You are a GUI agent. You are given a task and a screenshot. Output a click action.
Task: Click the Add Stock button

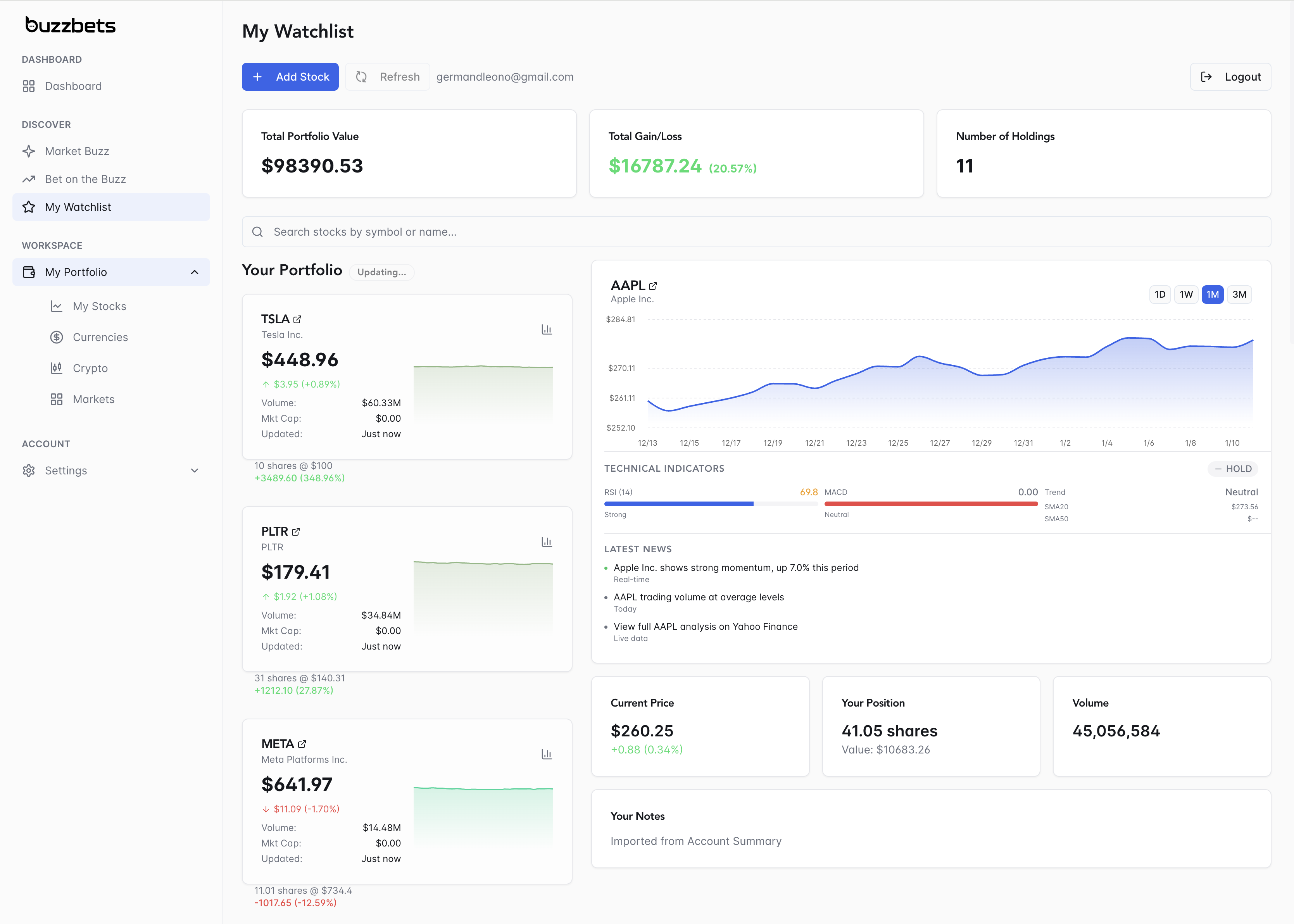[x=290, y=77]
